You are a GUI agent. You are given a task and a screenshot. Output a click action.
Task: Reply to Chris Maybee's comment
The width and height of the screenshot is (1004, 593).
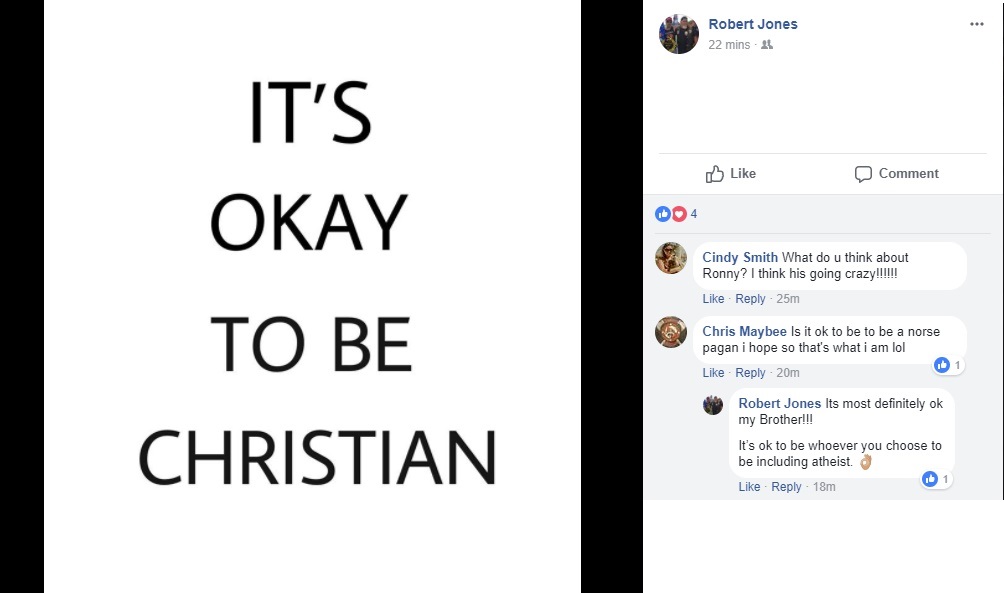coord(750,373)
